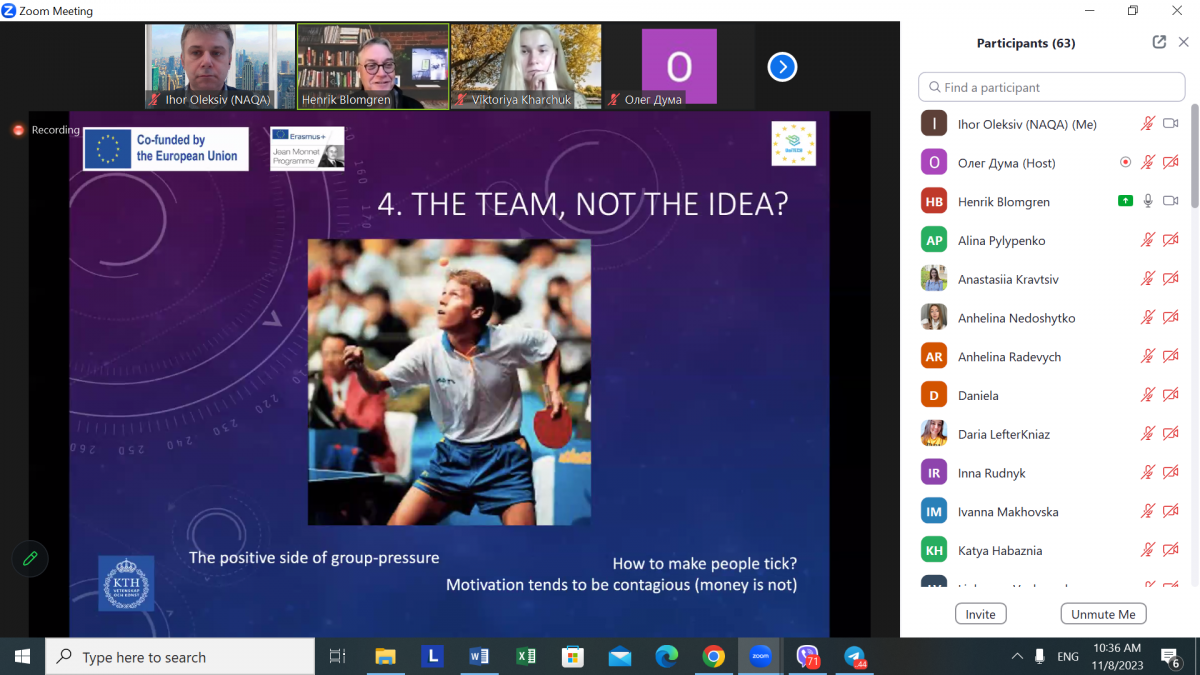The width and height of the screenshot is (1200, 675).
Task: Click the green annotation pencil icon
Action: click(x=30, y=559)
